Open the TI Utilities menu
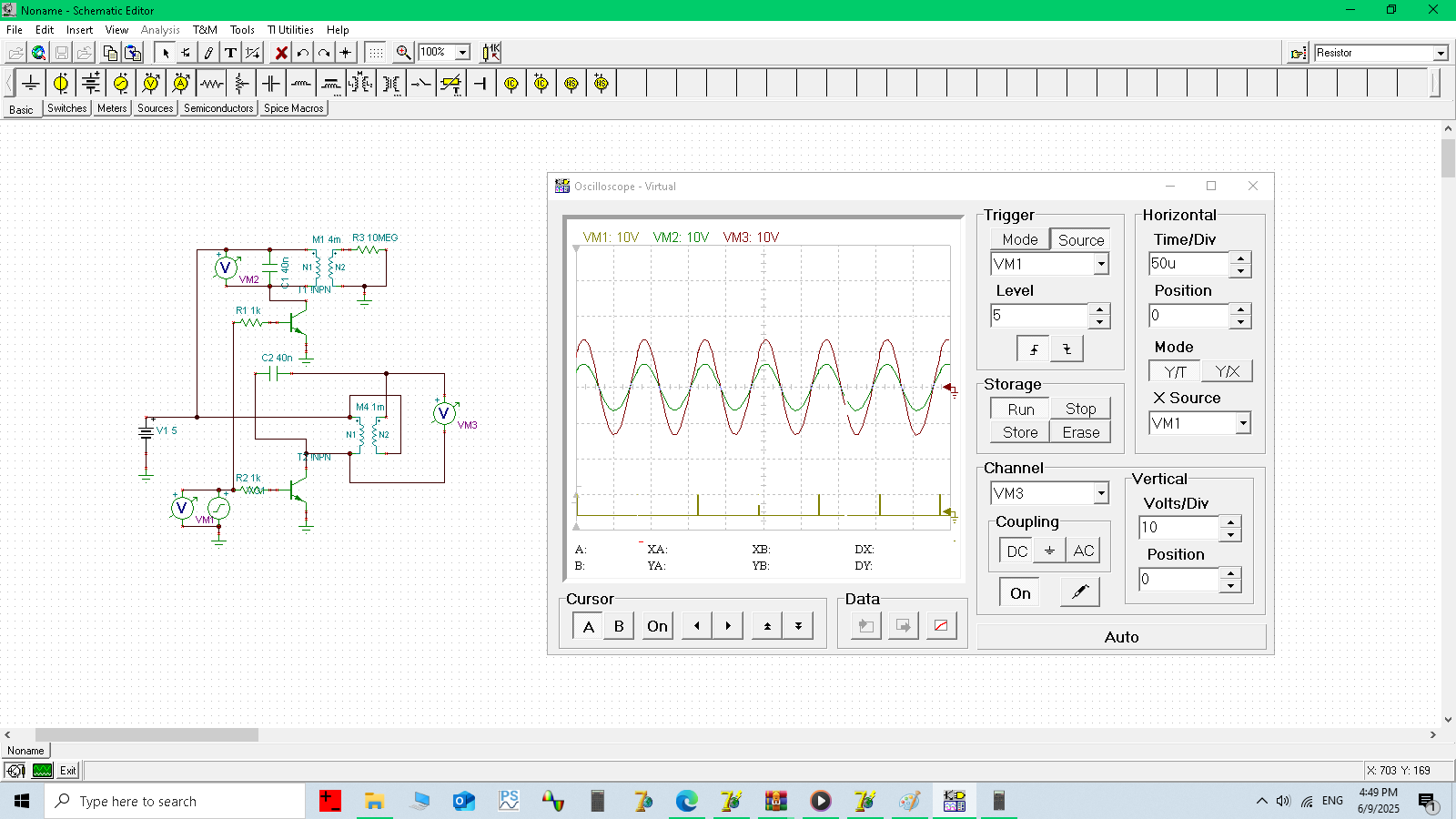This screenshot has width=1456, height=819. point(290,30)
